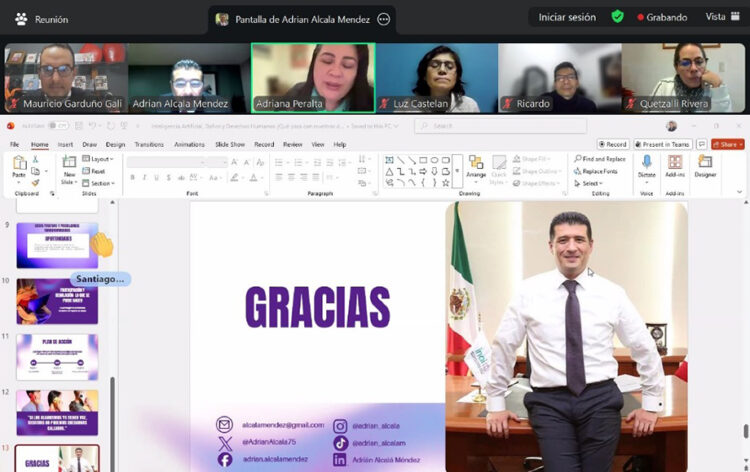This screenshot has width=750, height=472.
Task: Open the Shape Fill color picker
Action: [x=531, y=159]
